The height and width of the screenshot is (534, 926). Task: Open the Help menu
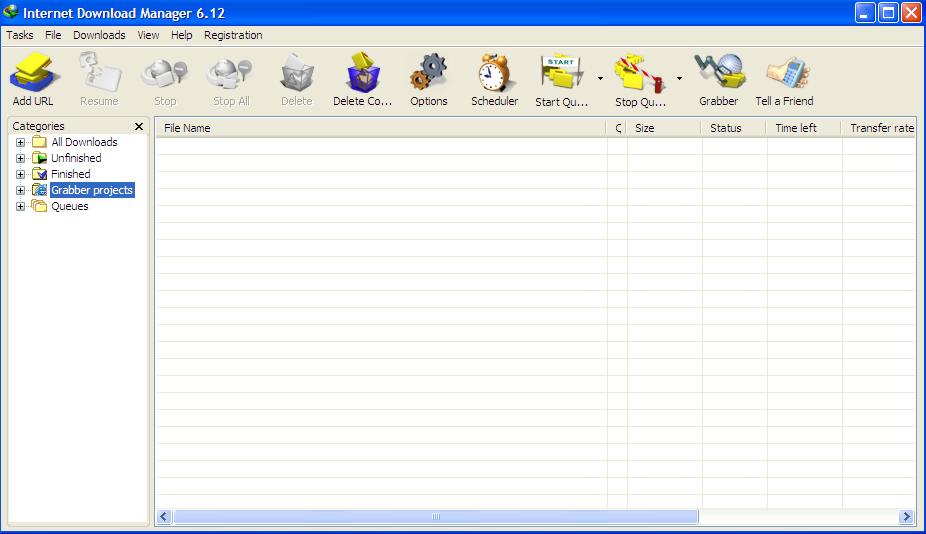[181, 35]
